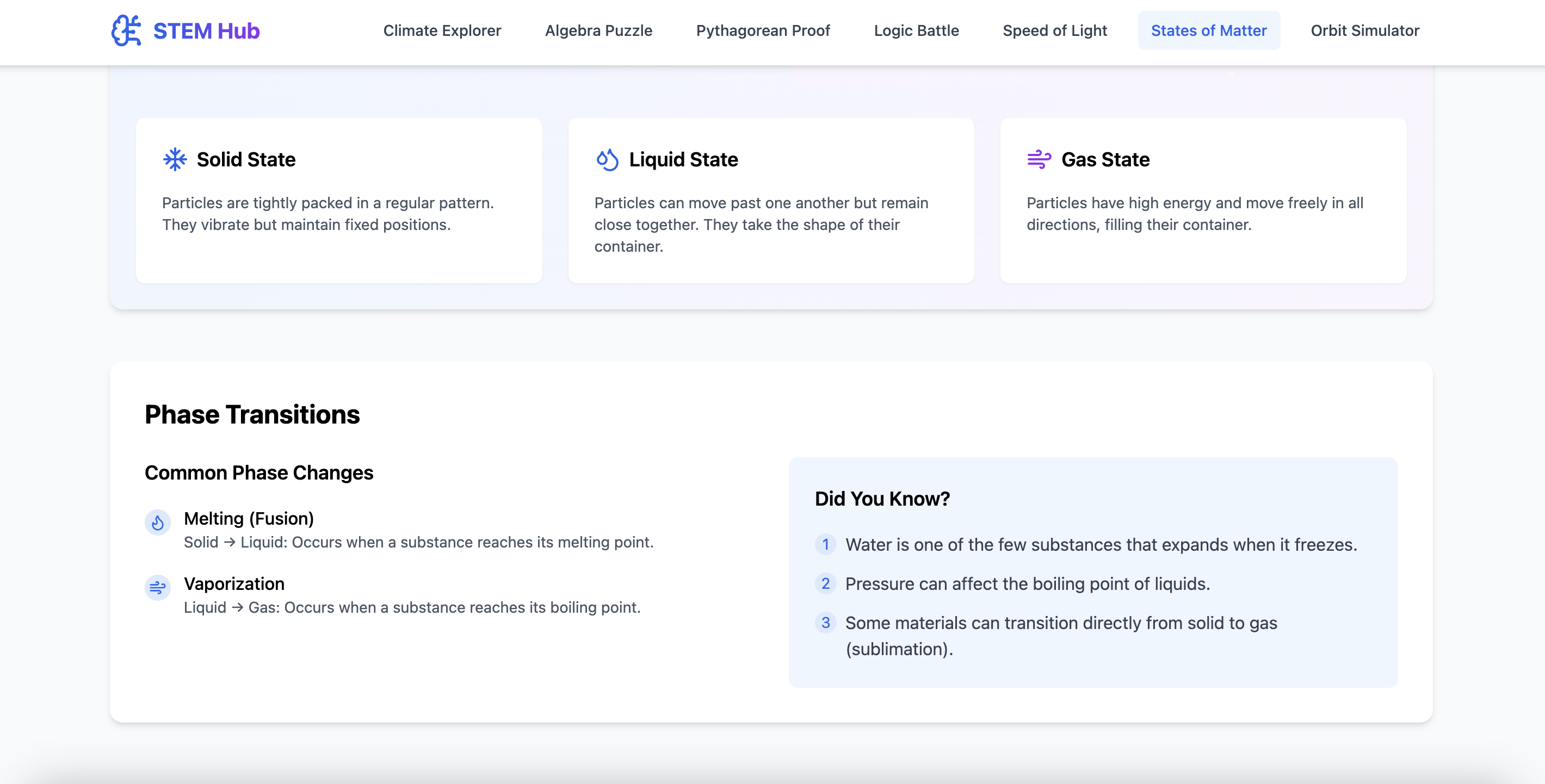
Task: Navigate to Logic Battle
Action: (x=916, y=30)
